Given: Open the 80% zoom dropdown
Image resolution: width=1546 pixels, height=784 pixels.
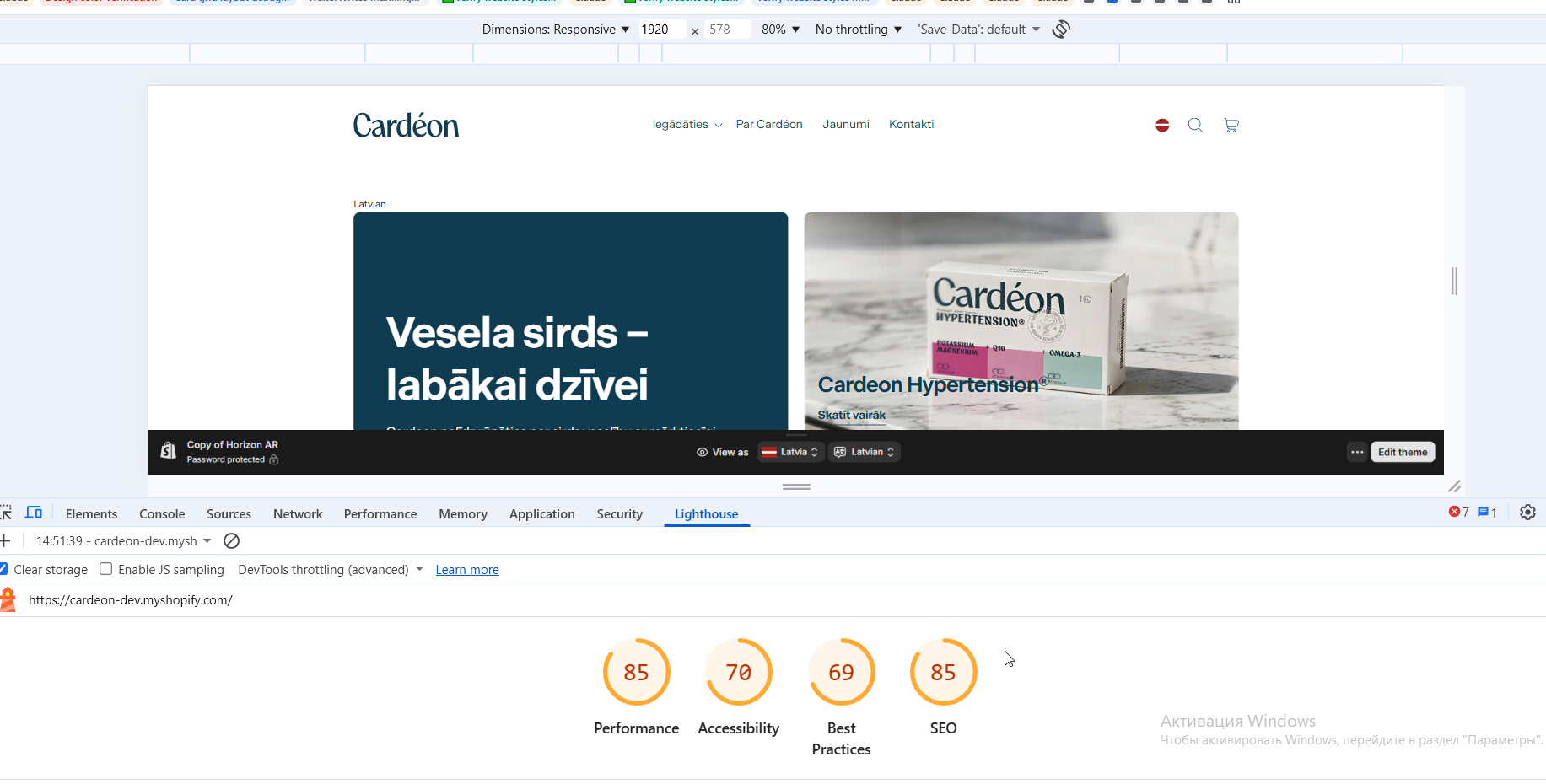Looking at the screenshot, I should click(x=780, y=30).
